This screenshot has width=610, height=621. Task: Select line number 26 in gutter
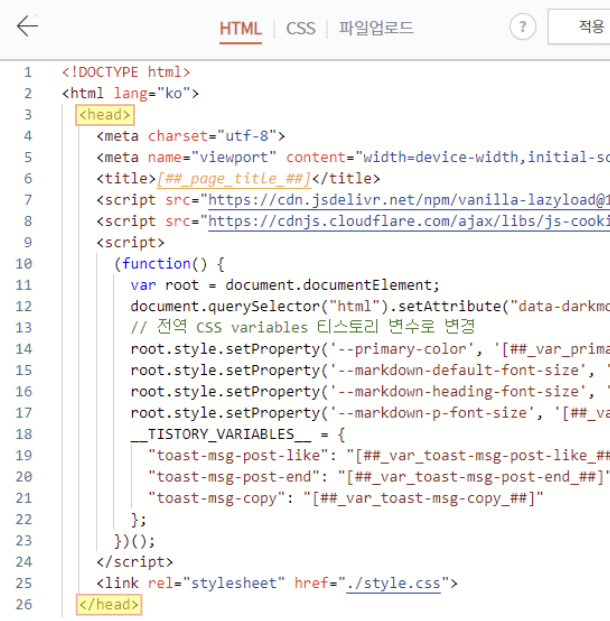[24, 604]
